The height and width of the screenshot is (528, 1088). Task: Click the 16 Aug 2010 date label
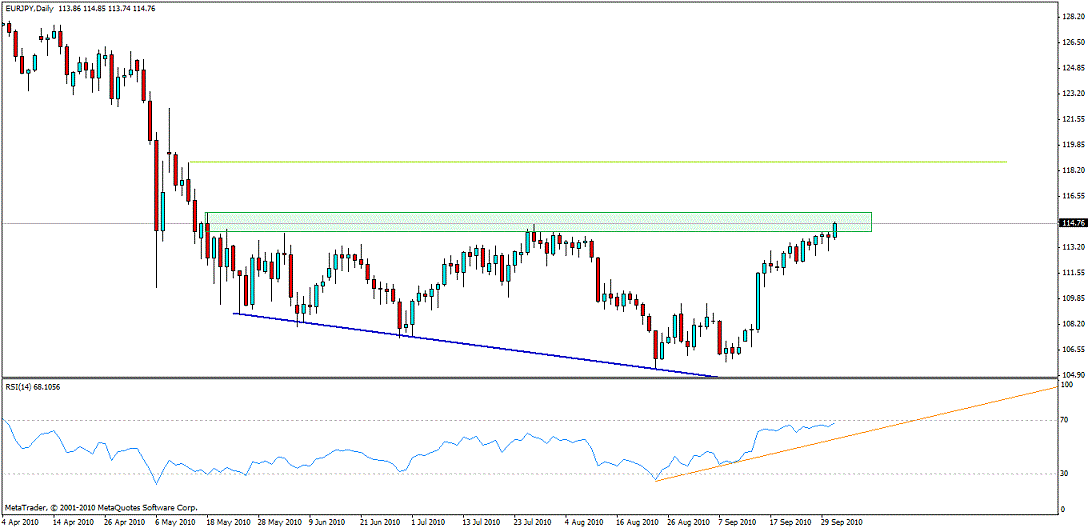636,521
